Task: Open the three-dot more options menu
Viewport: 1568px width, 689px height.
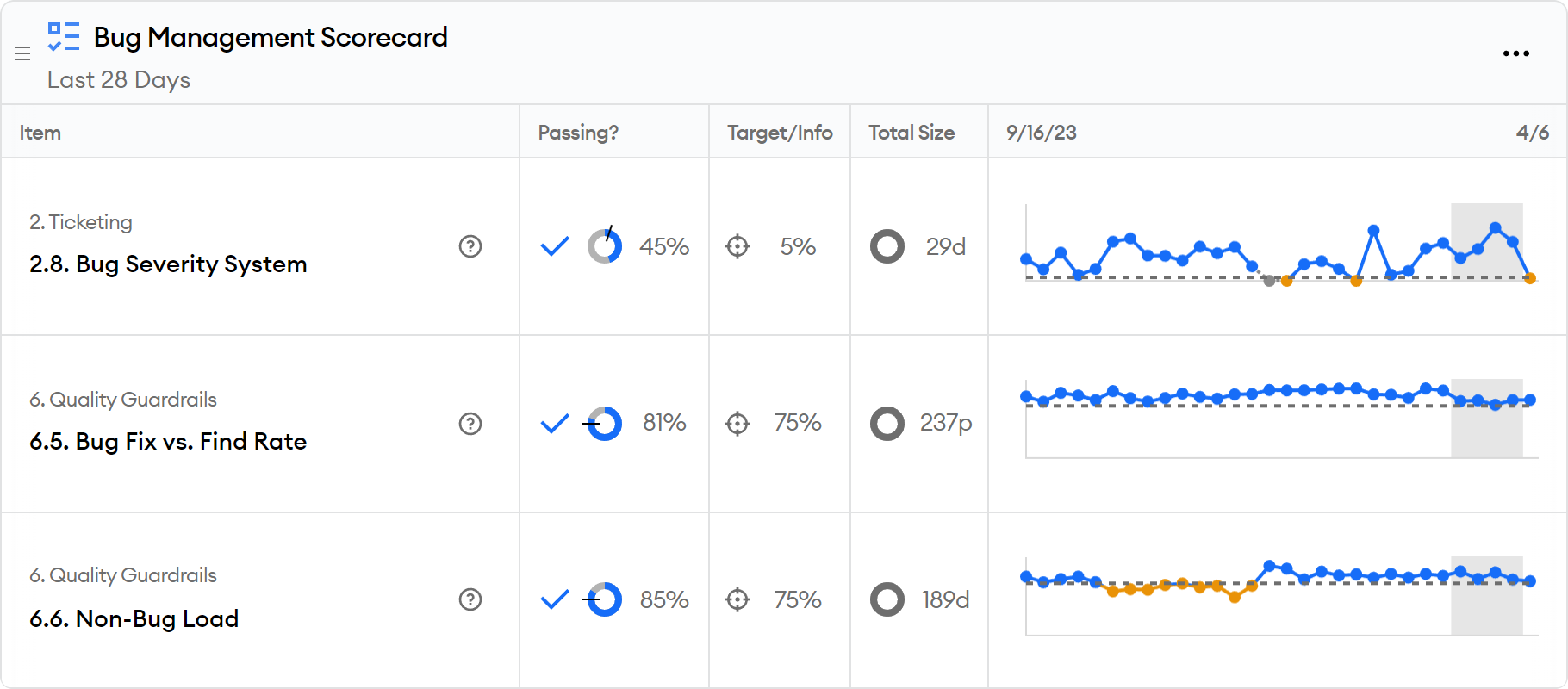Action: (1515, 53)
